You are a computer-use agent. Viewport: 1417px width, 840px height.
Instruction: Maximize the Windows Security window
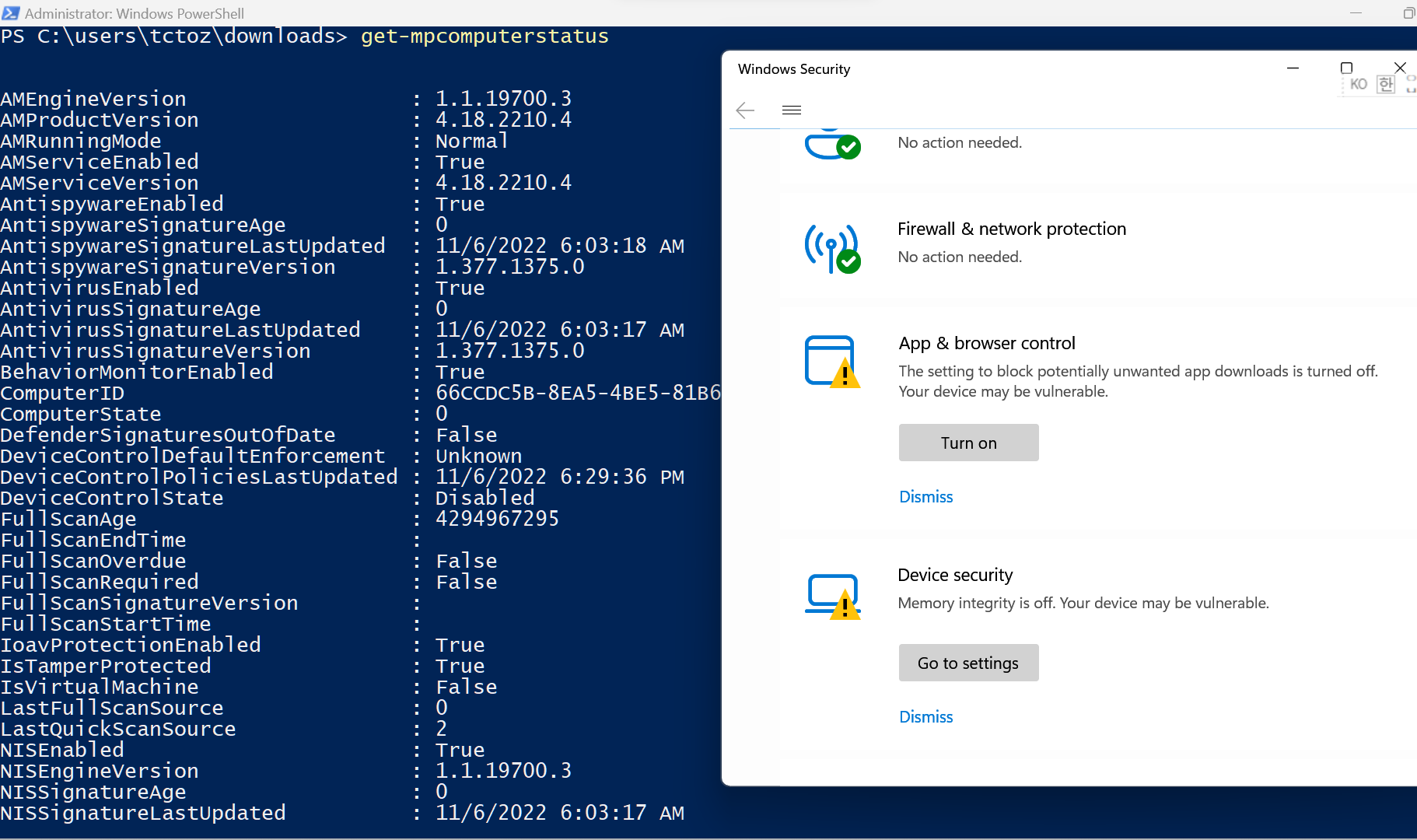click(1347, 68)
